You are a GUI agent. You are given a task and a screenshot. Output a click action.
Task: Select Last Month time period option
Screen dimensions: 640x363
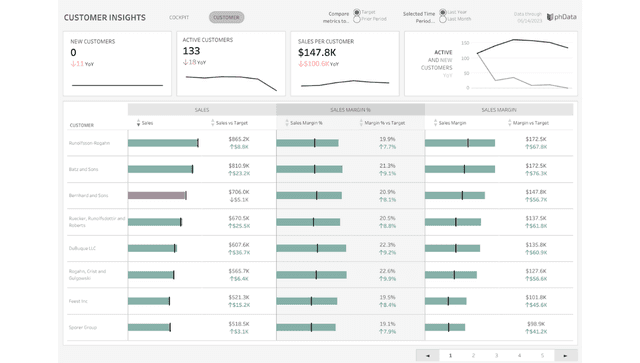(x=443, y=19)
